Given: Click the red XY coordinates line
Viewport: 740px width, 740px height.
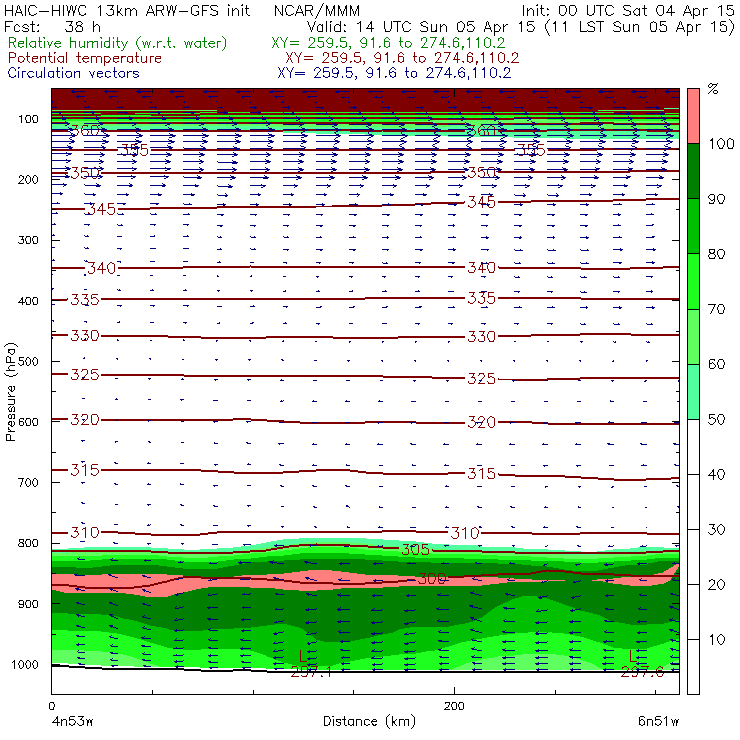Looking at the screenshot, I should coord(402,58).
